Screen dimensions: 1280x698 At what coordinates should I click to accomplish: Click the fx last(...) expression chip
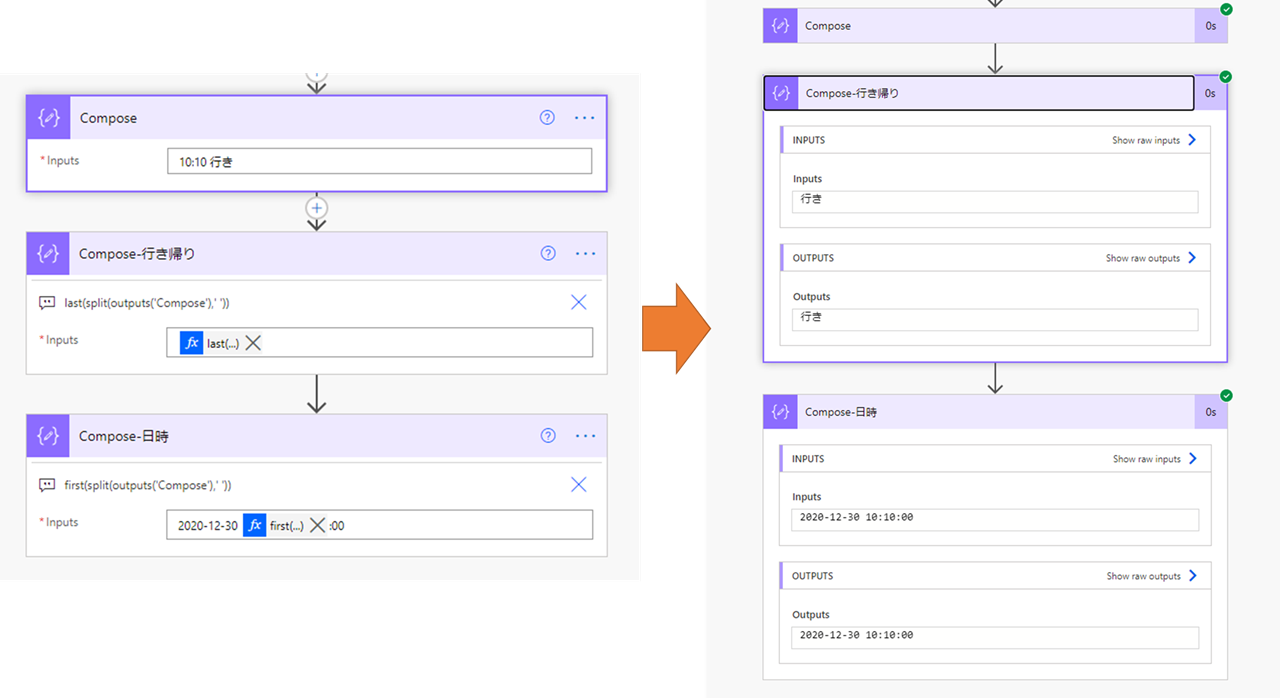(210, 343)
